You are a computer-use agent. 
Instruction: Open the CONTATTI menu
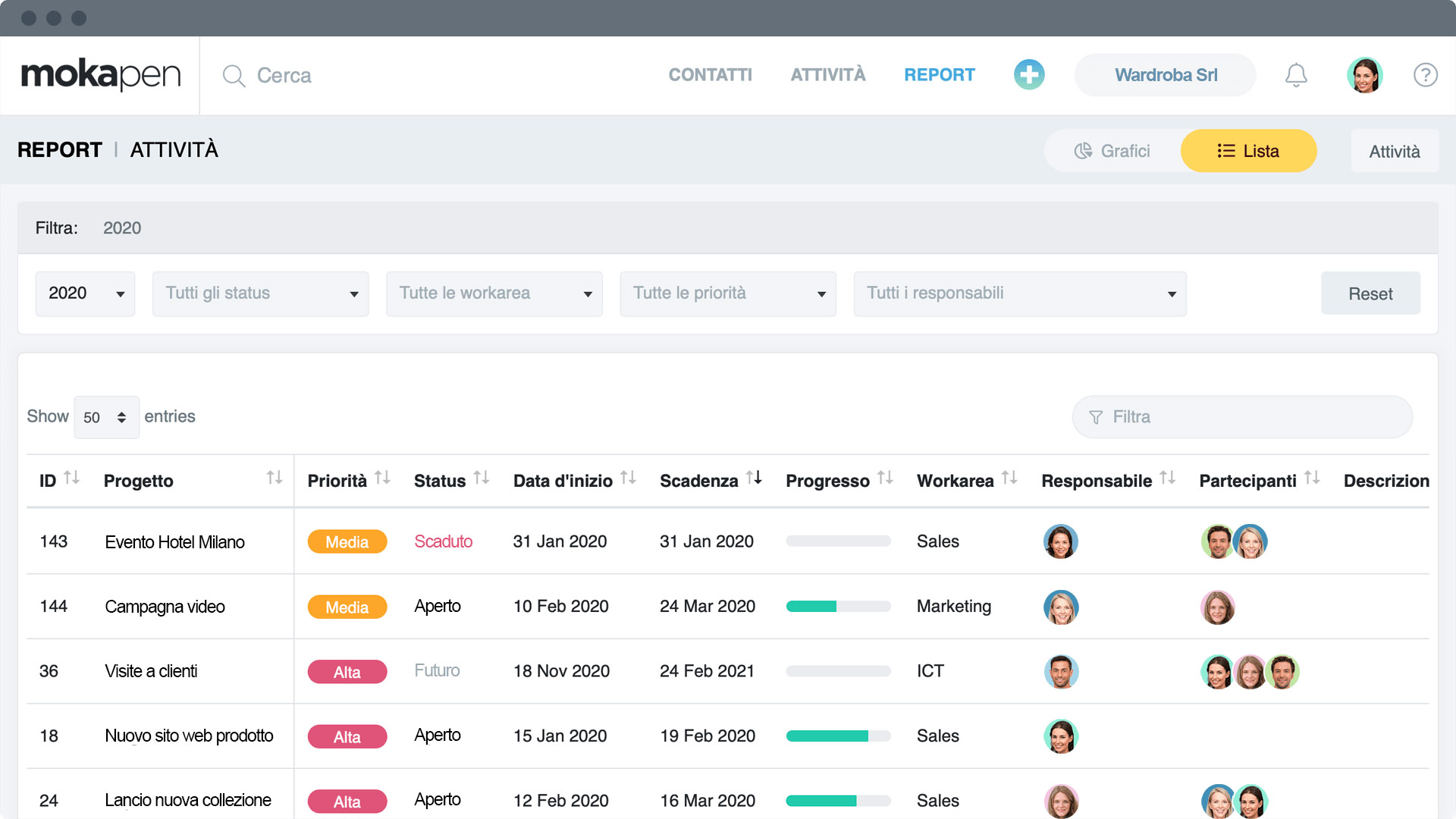point(710,75)
